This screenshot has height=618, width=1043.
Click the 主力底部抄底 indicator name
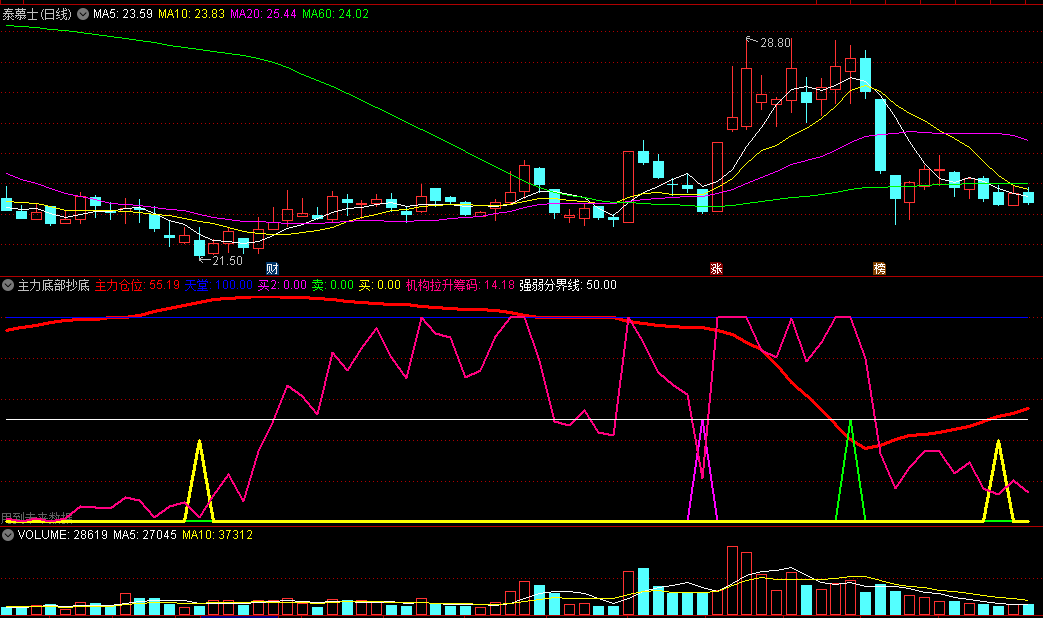tap(53, 285)
